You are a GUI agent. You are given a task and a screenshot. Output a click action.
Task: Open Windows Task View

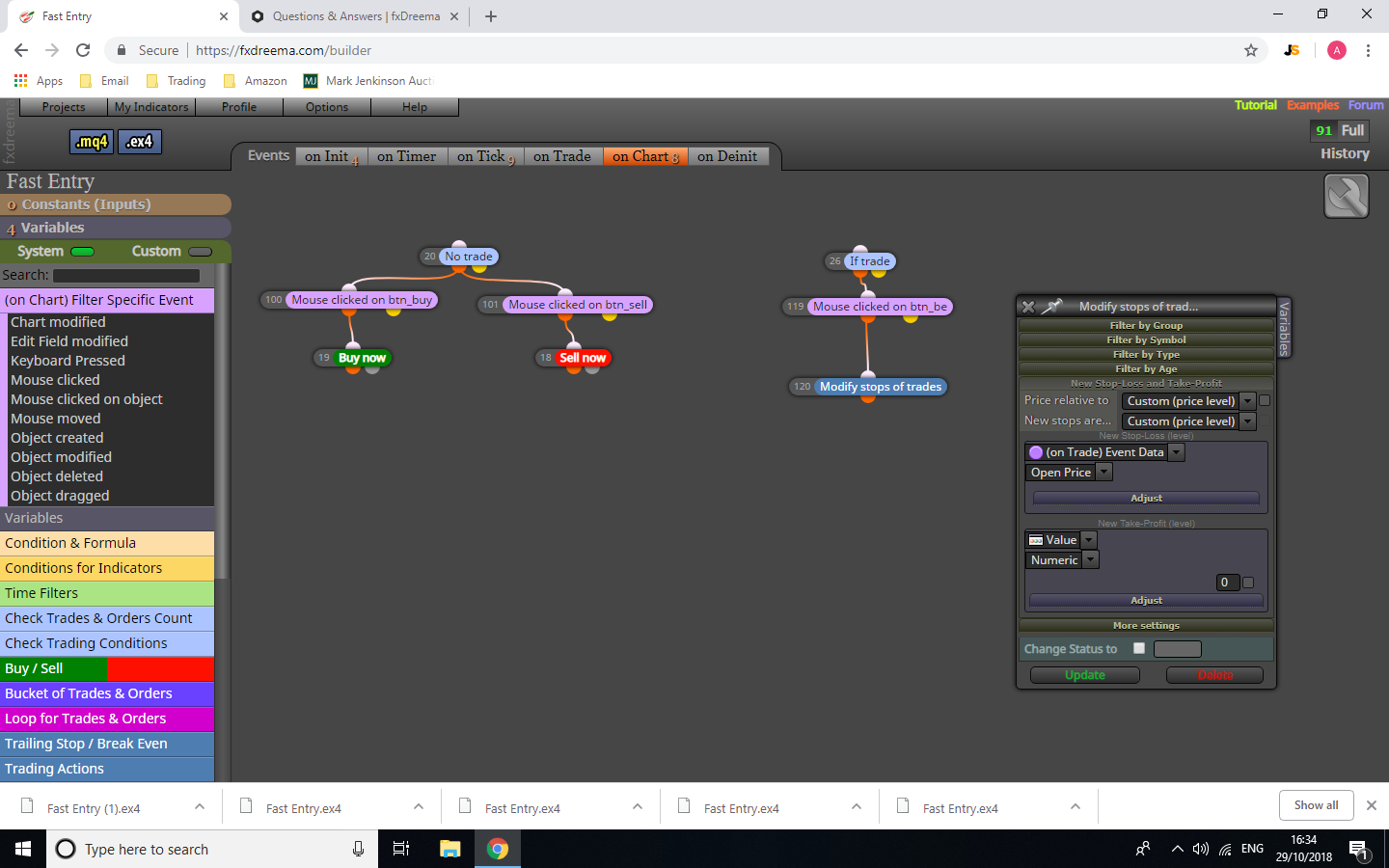tap(401, 849)
